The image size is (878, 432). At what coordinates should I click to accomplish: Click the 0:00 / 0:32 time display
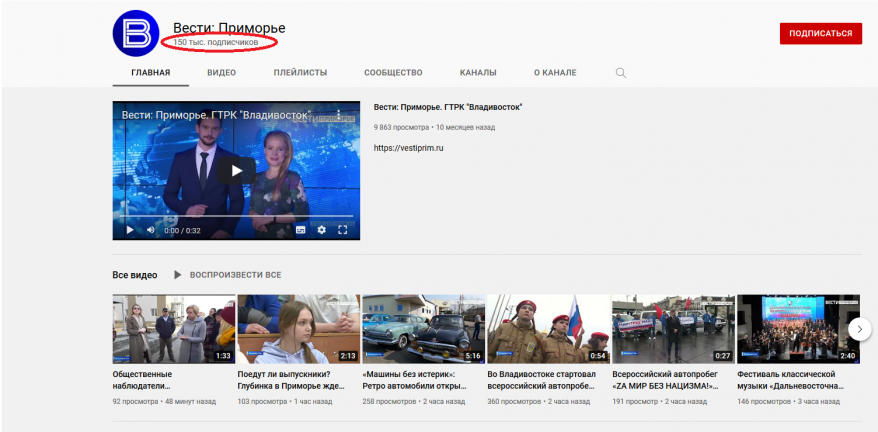pos(182,230)
